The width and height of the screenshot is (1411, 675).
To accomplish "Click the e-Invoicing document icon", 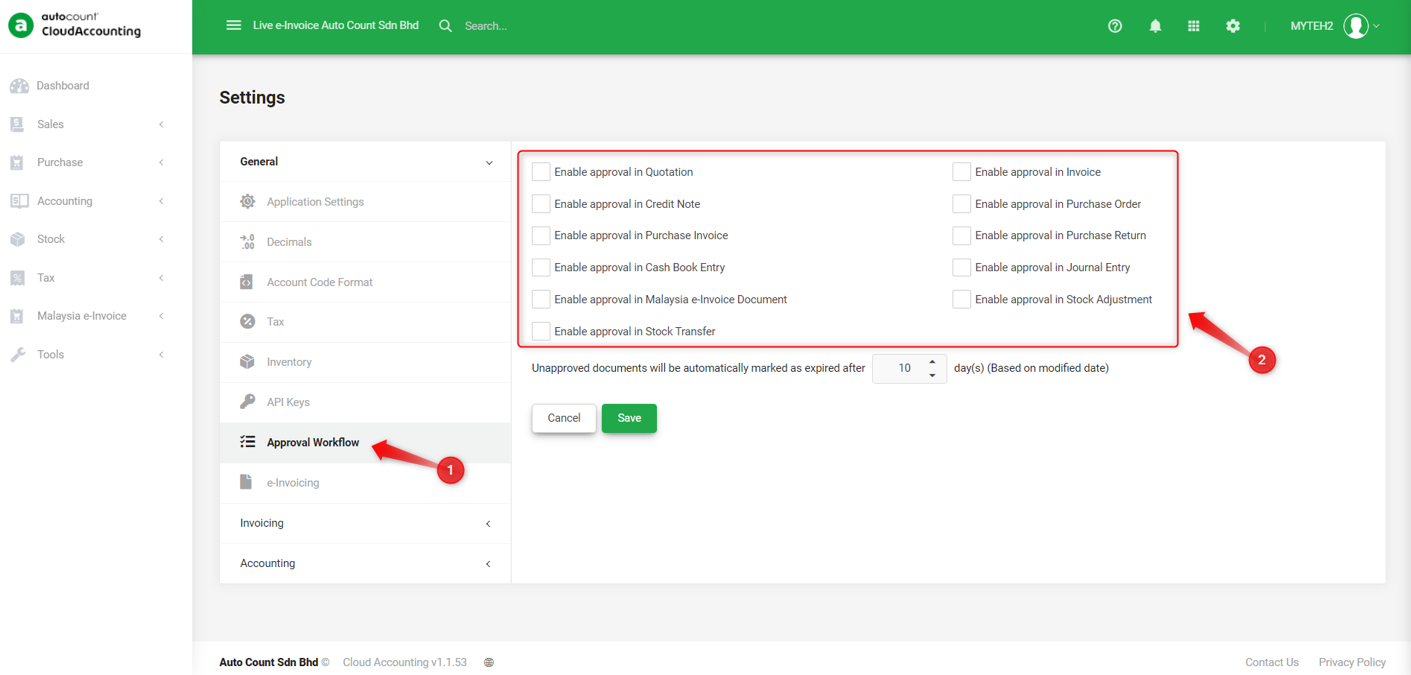I will point(246,482).
